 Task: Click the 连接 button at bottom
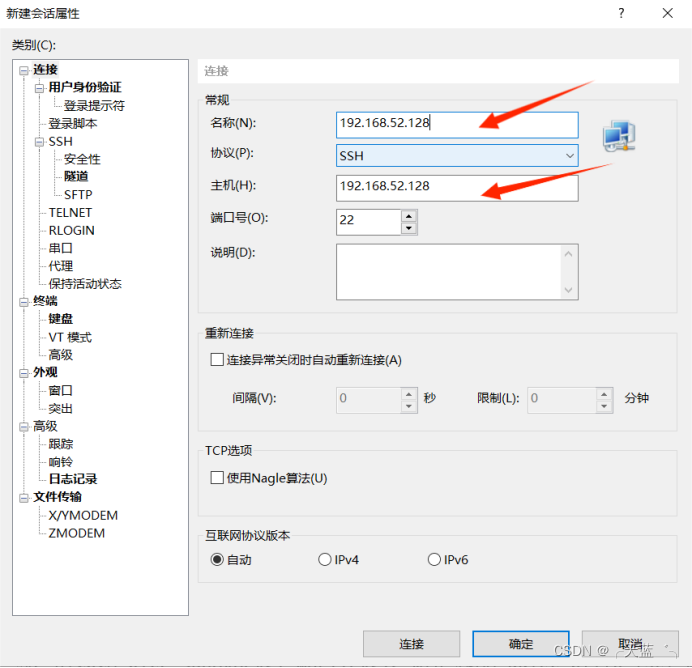tap(411, 644)
